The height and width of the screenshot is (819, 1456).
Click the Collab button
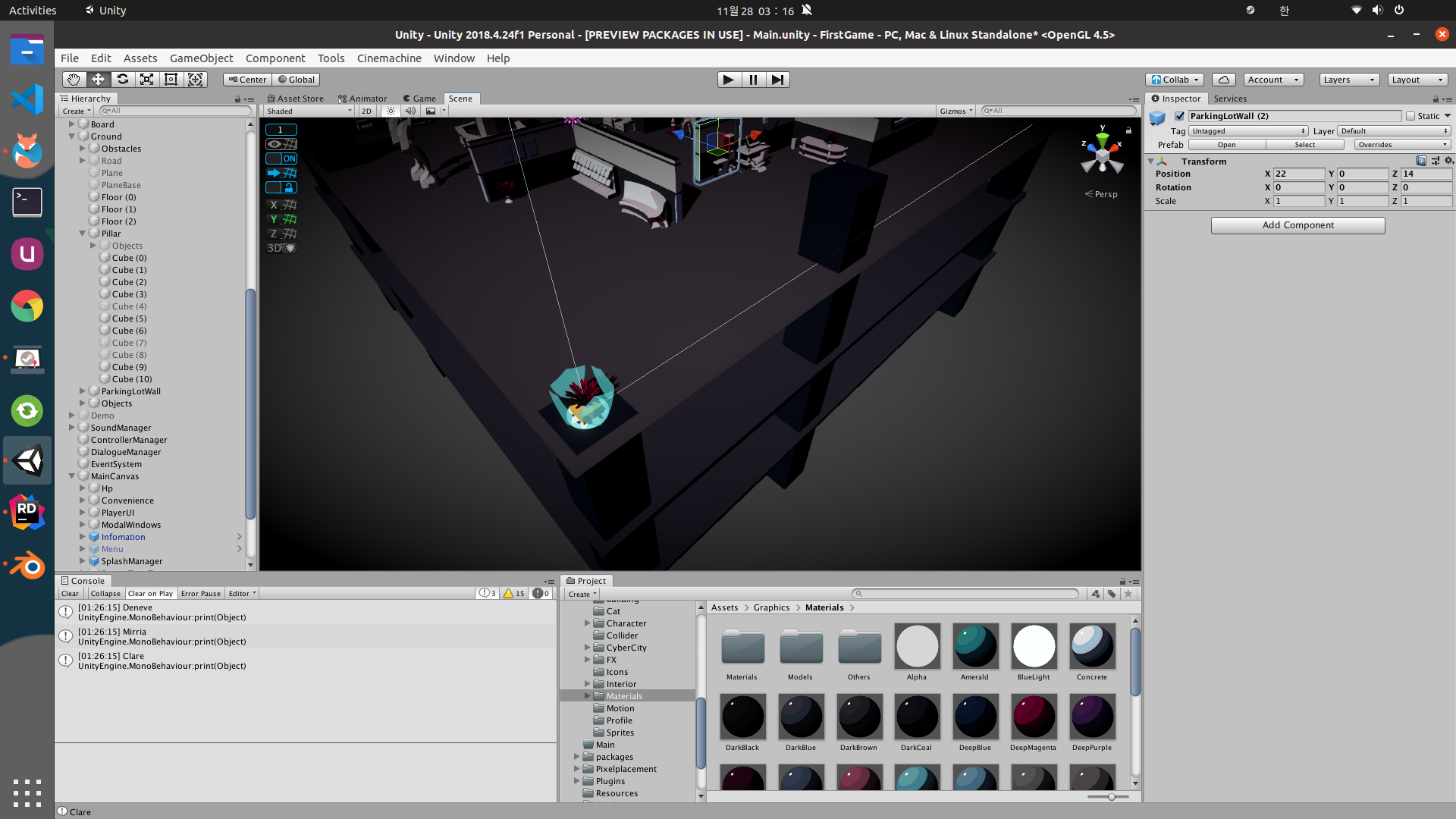click(1175, 80)
